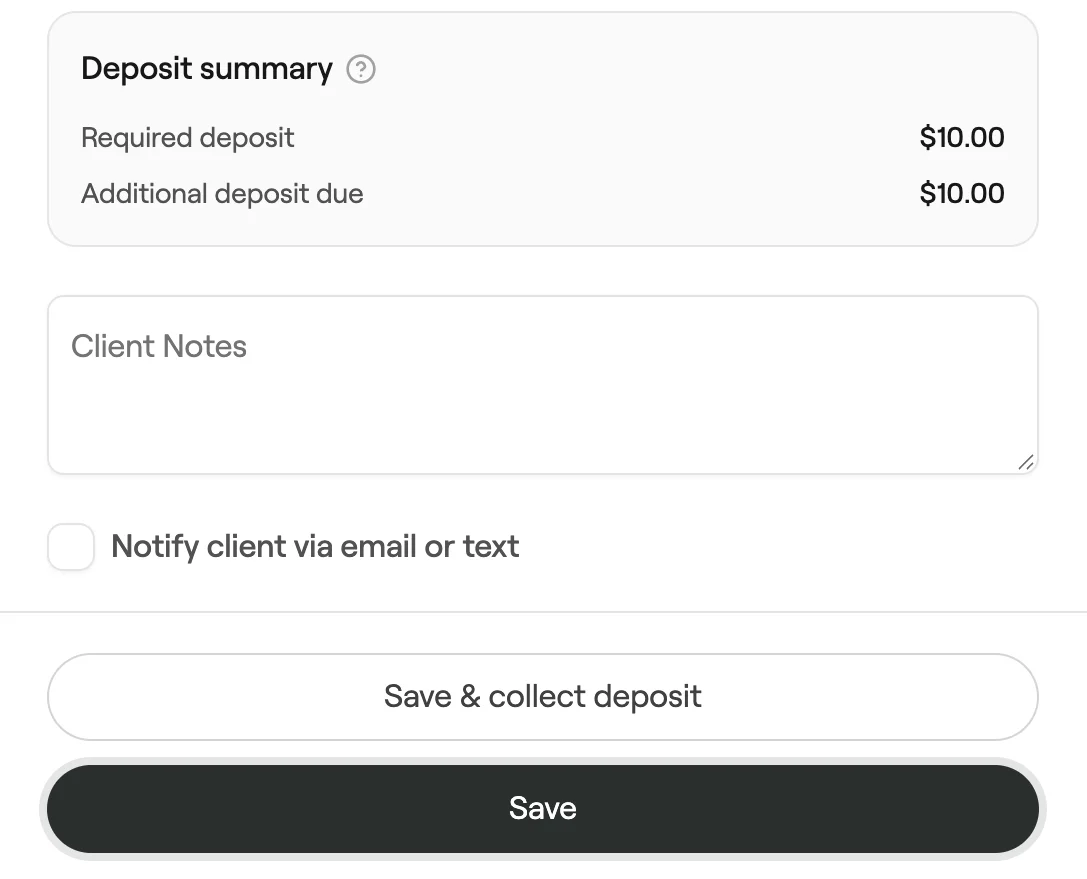The image size is (1087, 879).
Task: Select the Required deposit $10.00 amount
Action: click(x=962, y=137)
